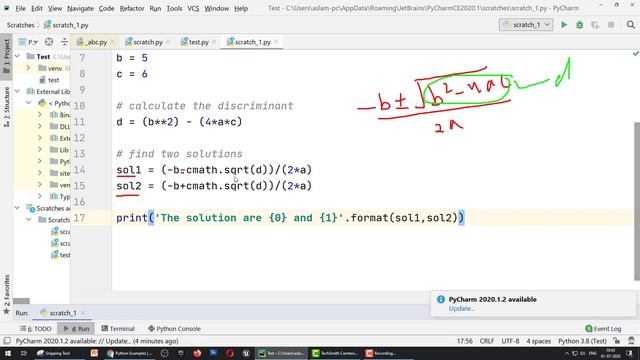Click the Update link in notification
Image resolution: width=640 pixels, height=360 pixels.
pos(461,309)
